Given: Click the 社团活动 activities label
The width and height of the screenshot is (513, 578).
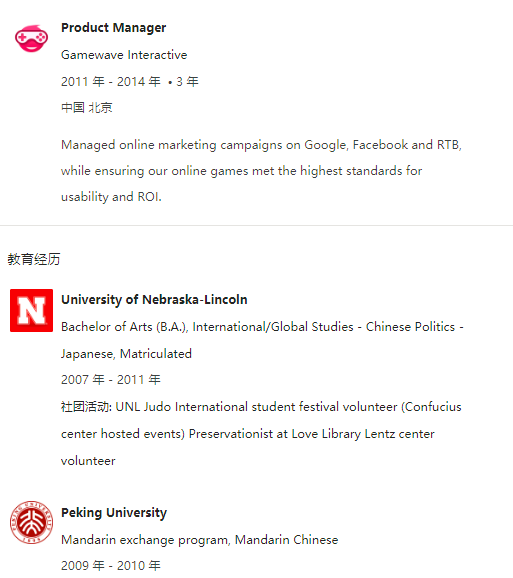Looking at the screenshot, I should pos(87,407).
